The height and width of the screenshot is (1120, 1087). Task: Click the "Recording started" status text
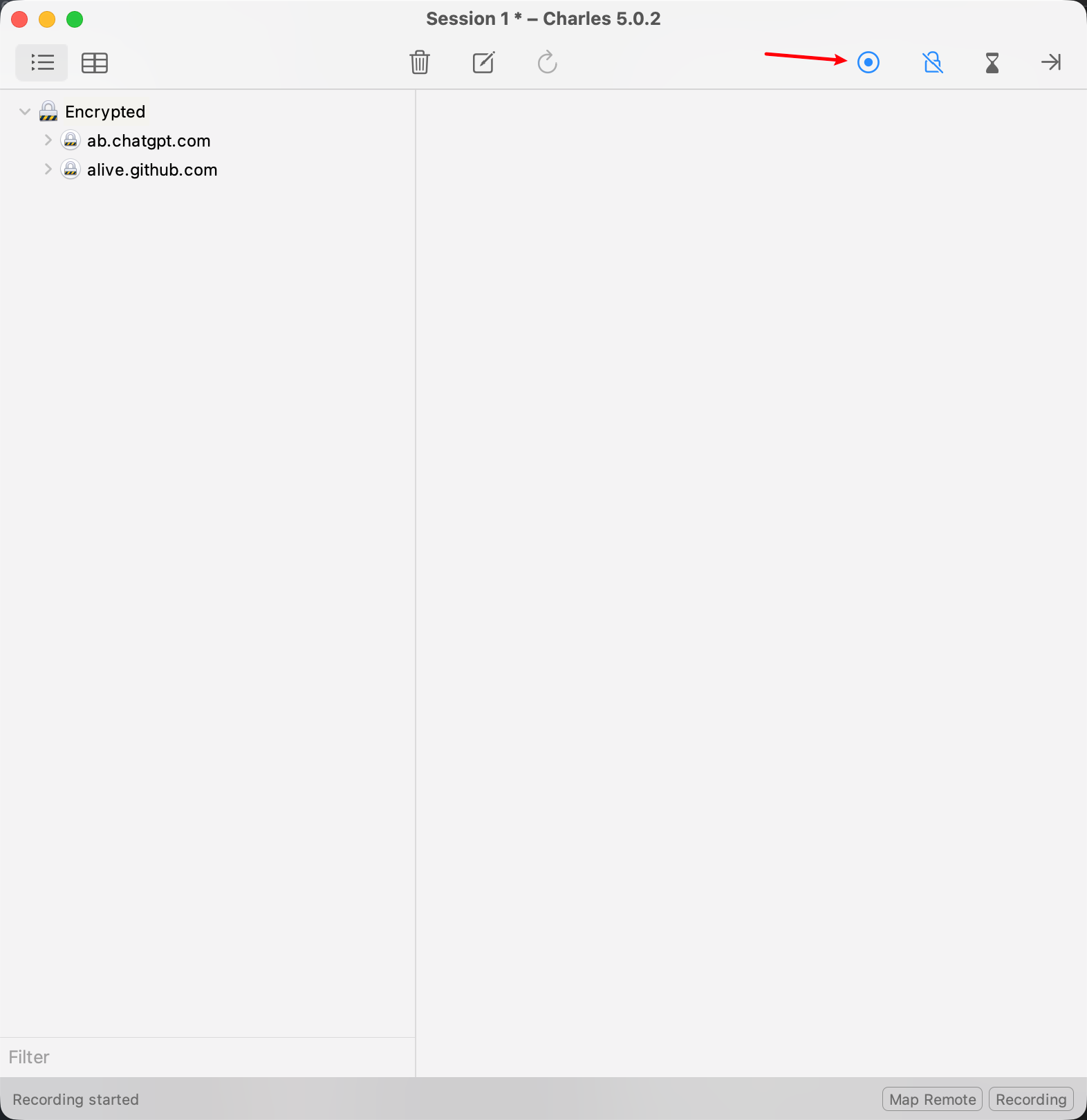[x=76, y=1099]
